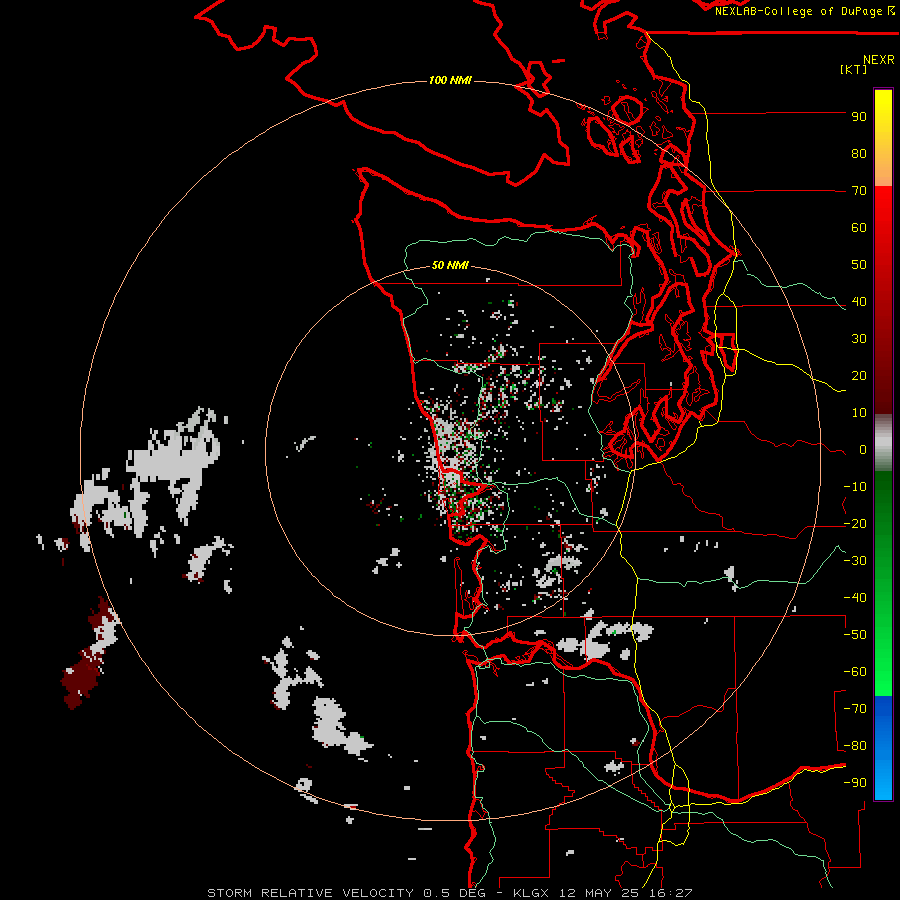This screenshot has height=900, width=900.
Task: Click the 30 value on the velocity scale
Action: click(859, 339)
